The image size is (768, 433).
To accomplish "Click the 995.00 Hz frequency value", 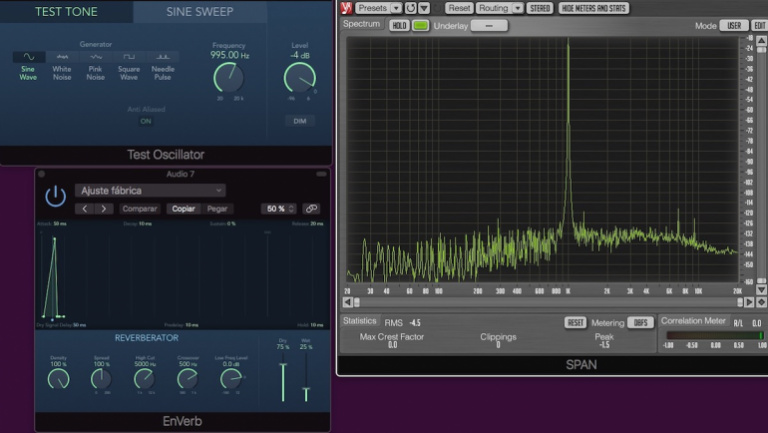I will [x=230, y=55].
